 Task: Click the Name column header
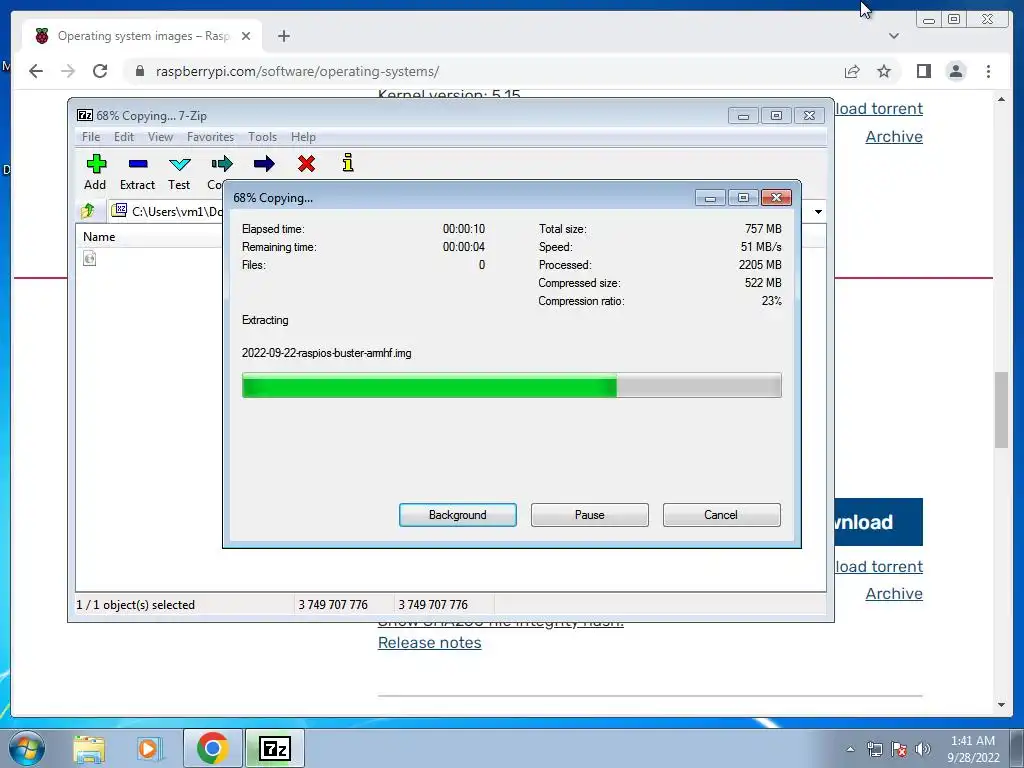click(x=99, y=236)
